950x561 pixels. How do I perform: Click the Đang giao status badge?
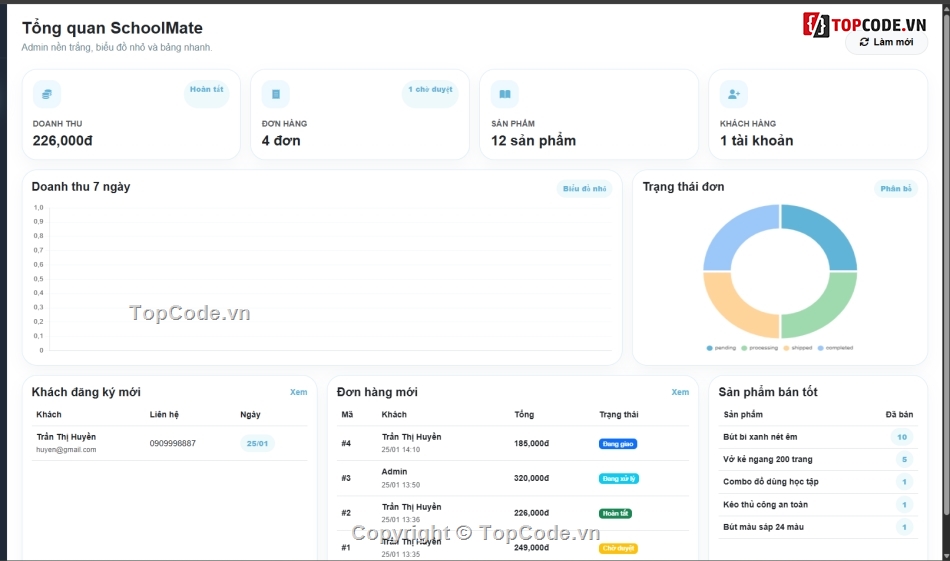point(617,444)
